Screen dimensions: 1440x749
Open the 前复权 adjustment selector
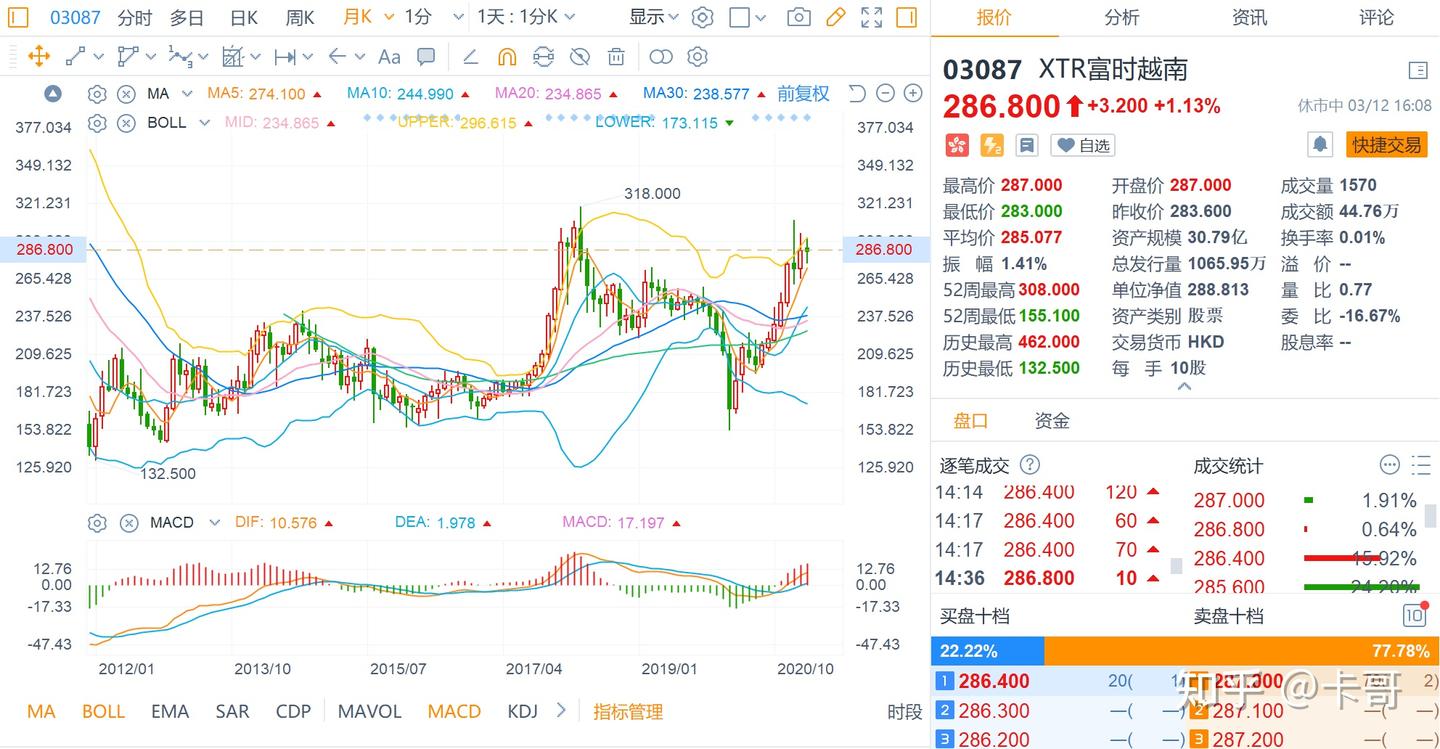[x=803, y=94]
